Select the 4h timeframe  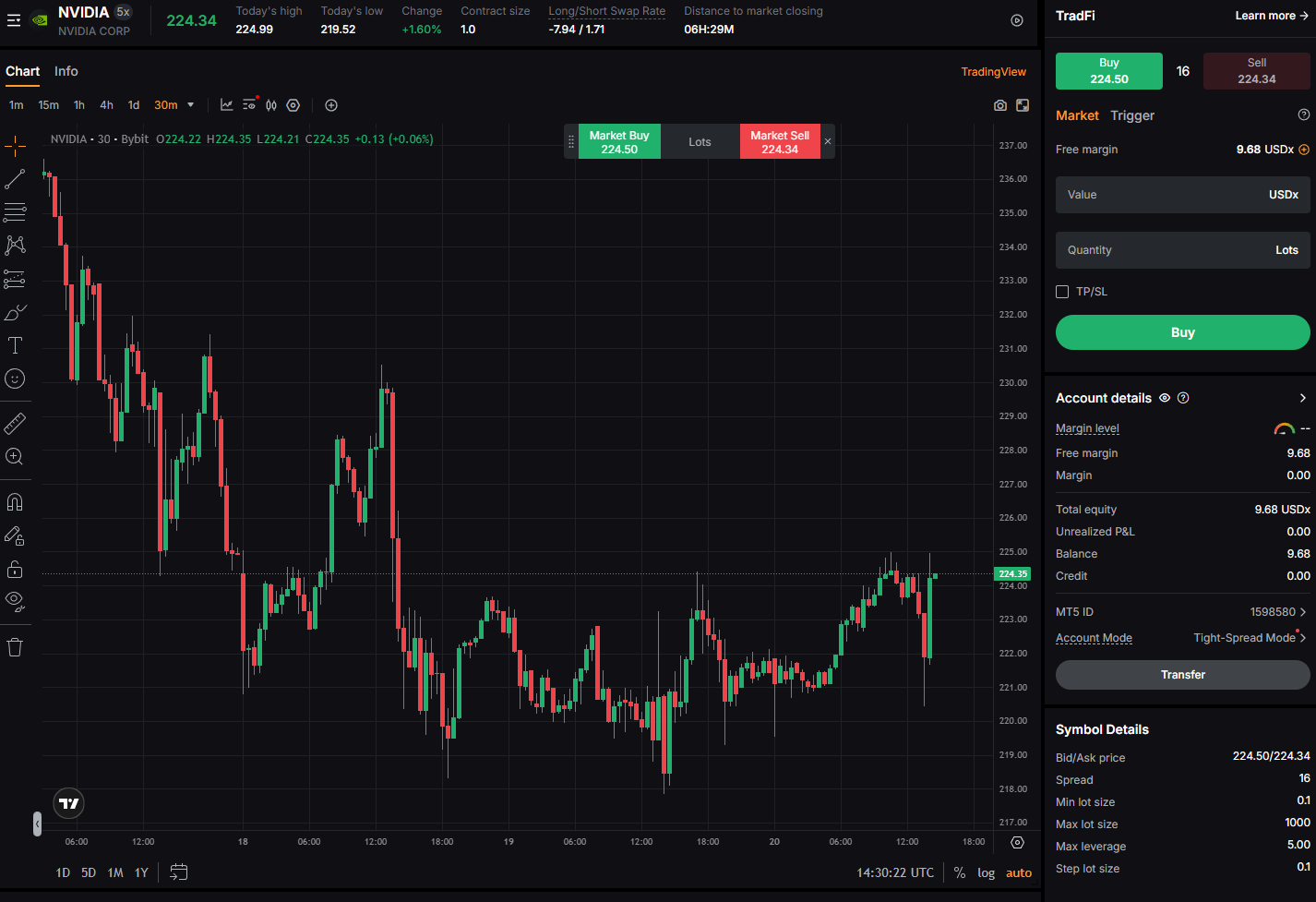pyautogui.click(x=107, y=105)
